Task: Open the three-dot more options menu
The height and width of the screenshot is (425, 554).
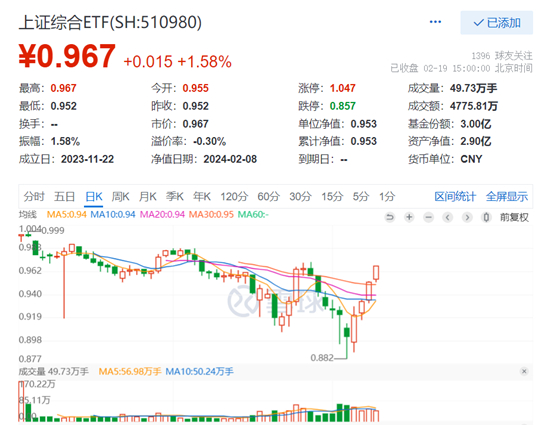Action: click(x=435, y=22)
